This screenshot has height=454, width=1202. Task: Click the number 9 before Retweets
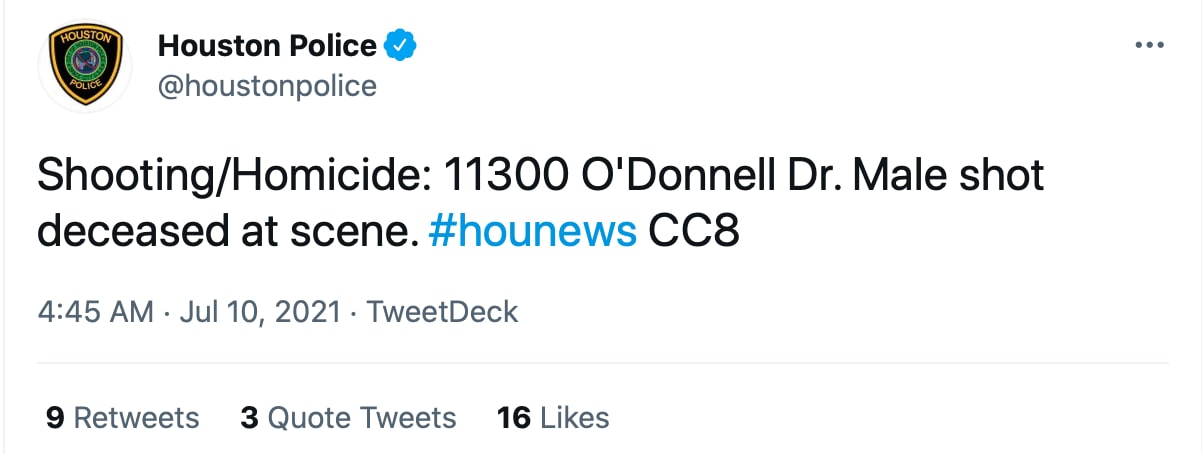point(55,417)
